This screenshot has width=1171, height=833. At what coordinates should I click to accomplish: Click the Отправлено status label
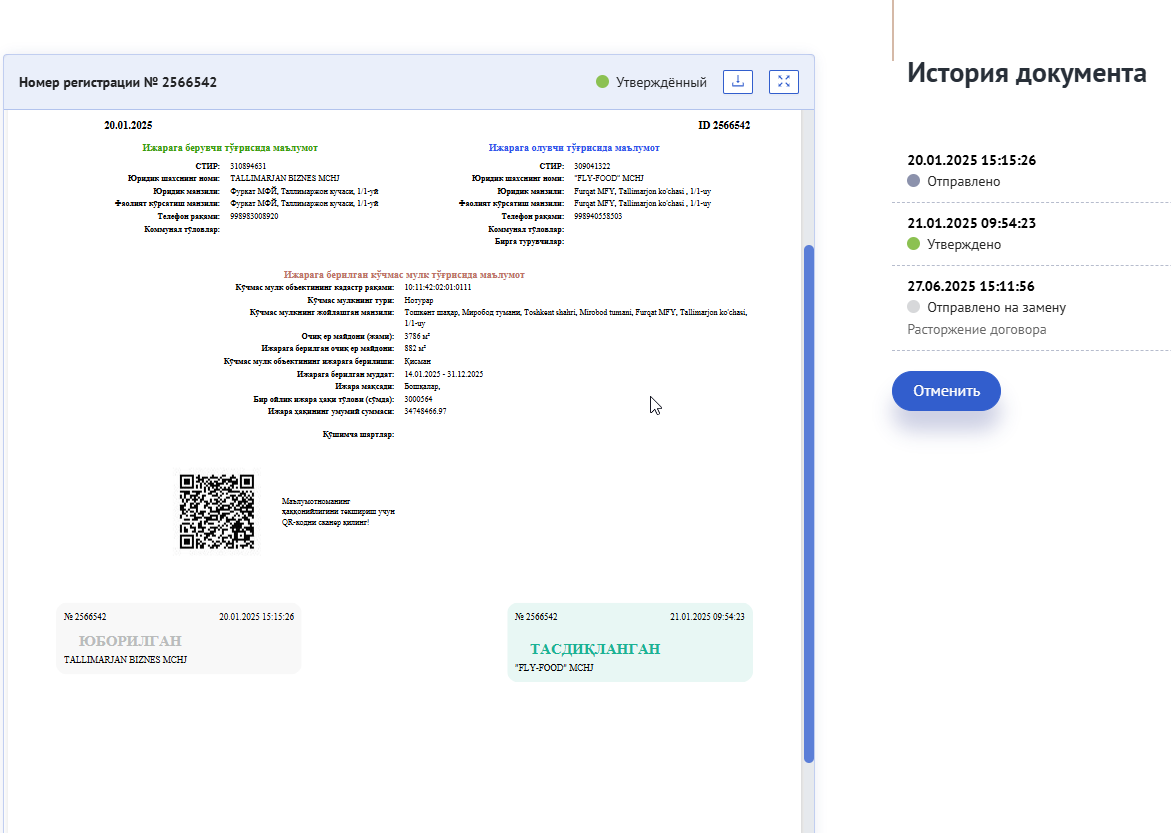(x=963, y=182)
